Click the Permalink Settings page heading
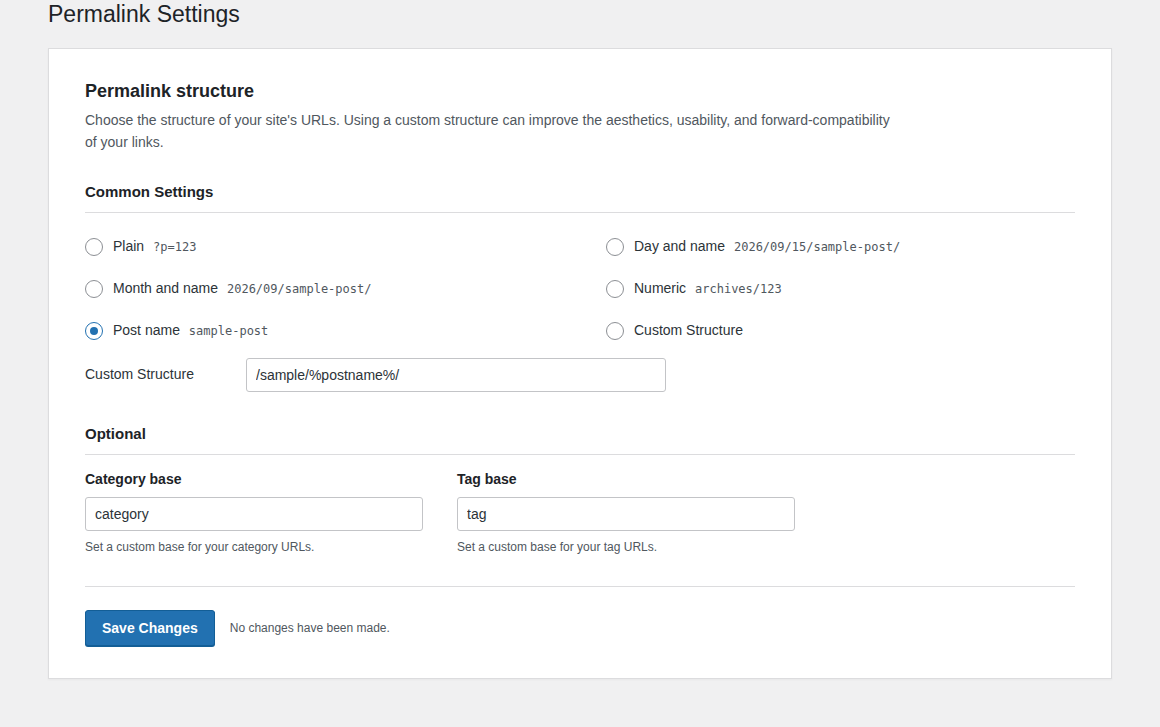This screenshot has height=727, width=1160. (144, 14)
